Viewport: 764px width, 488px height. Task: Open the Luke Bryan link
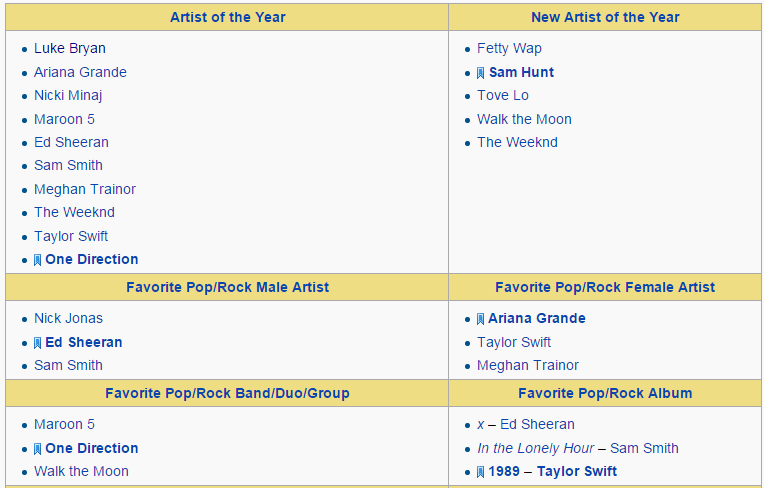point(69,48)
